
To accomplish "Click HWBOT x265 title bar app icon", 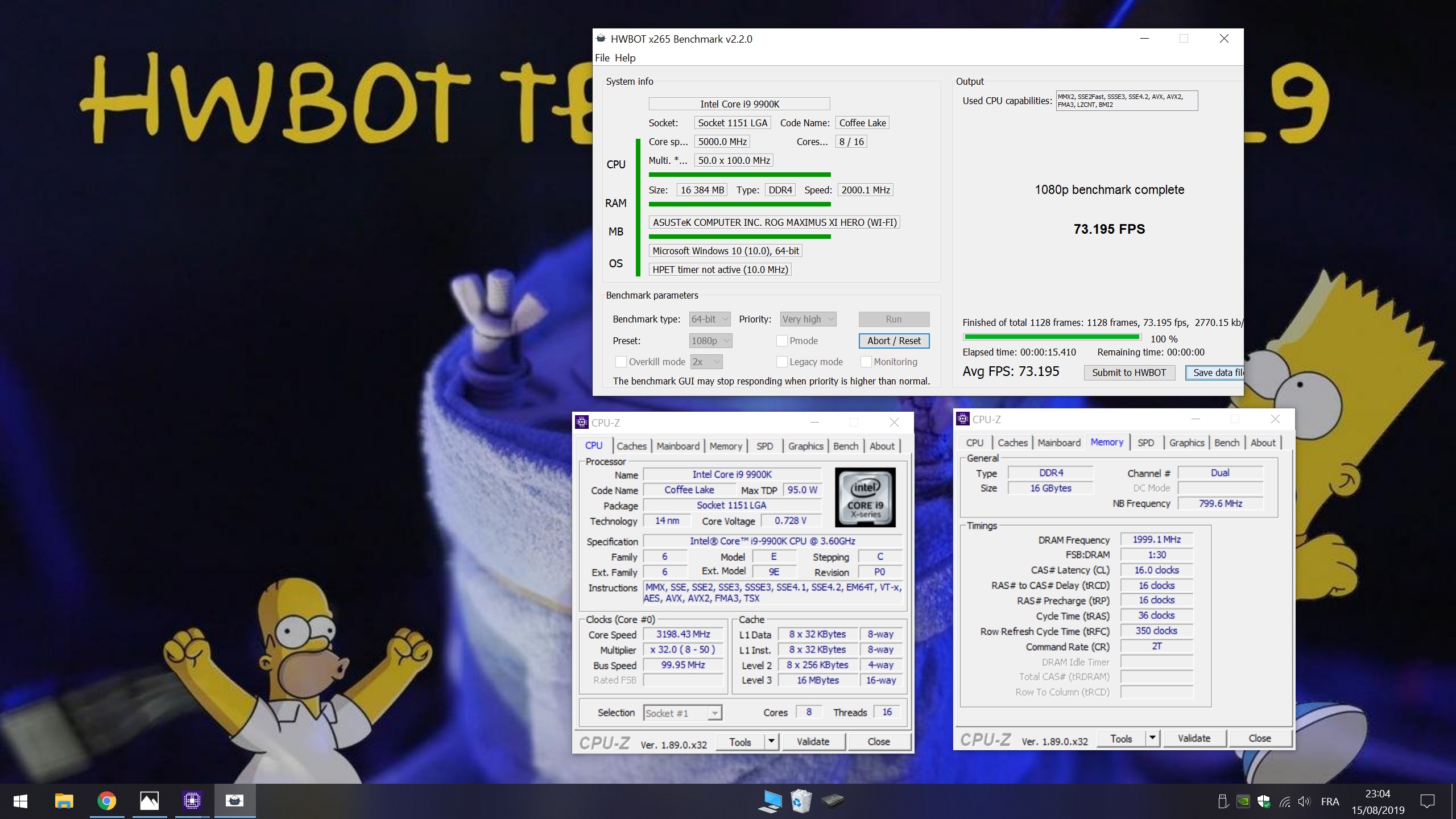I will pos(601,39).
